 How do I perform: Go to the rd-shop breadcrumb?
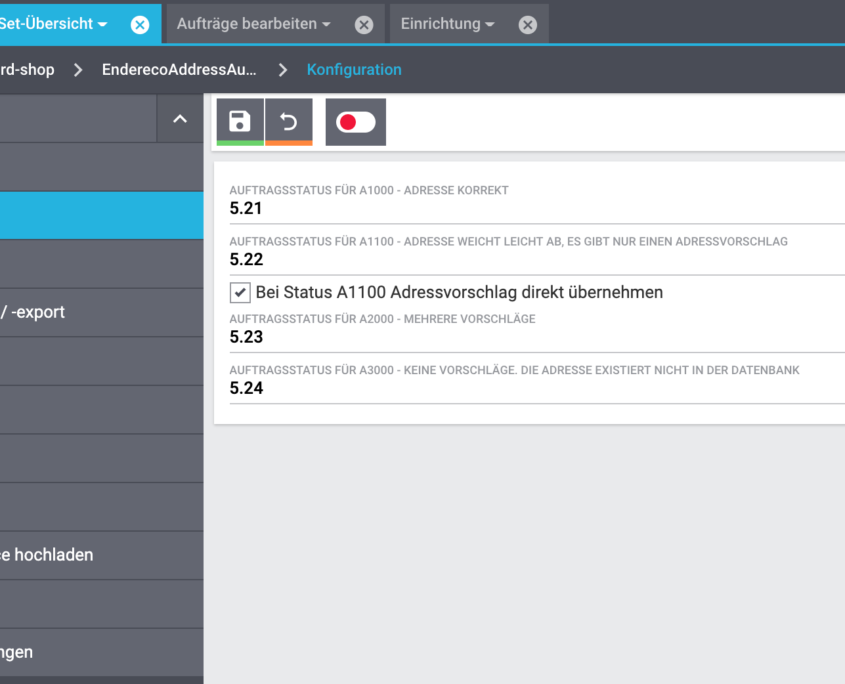click(27, 70)
